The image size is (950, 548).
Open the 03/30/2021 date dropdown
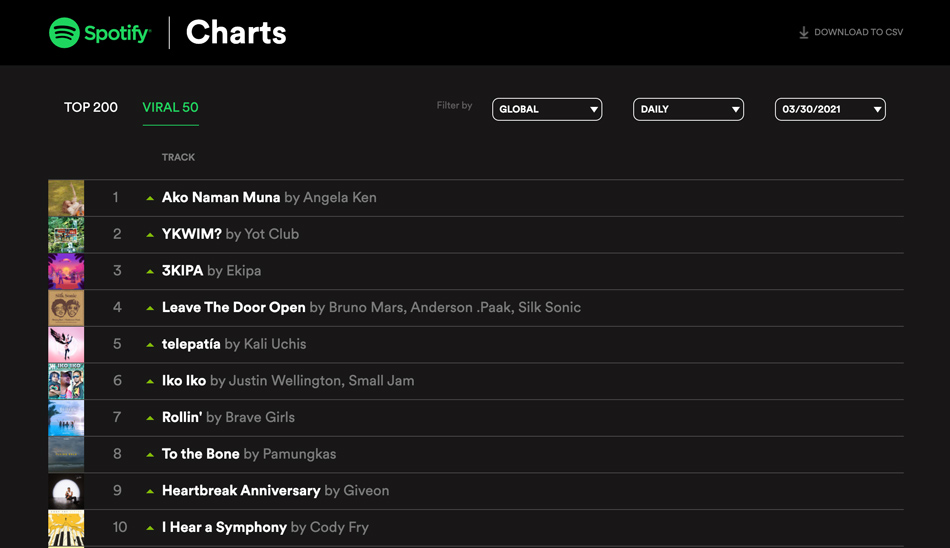[830, 109]
